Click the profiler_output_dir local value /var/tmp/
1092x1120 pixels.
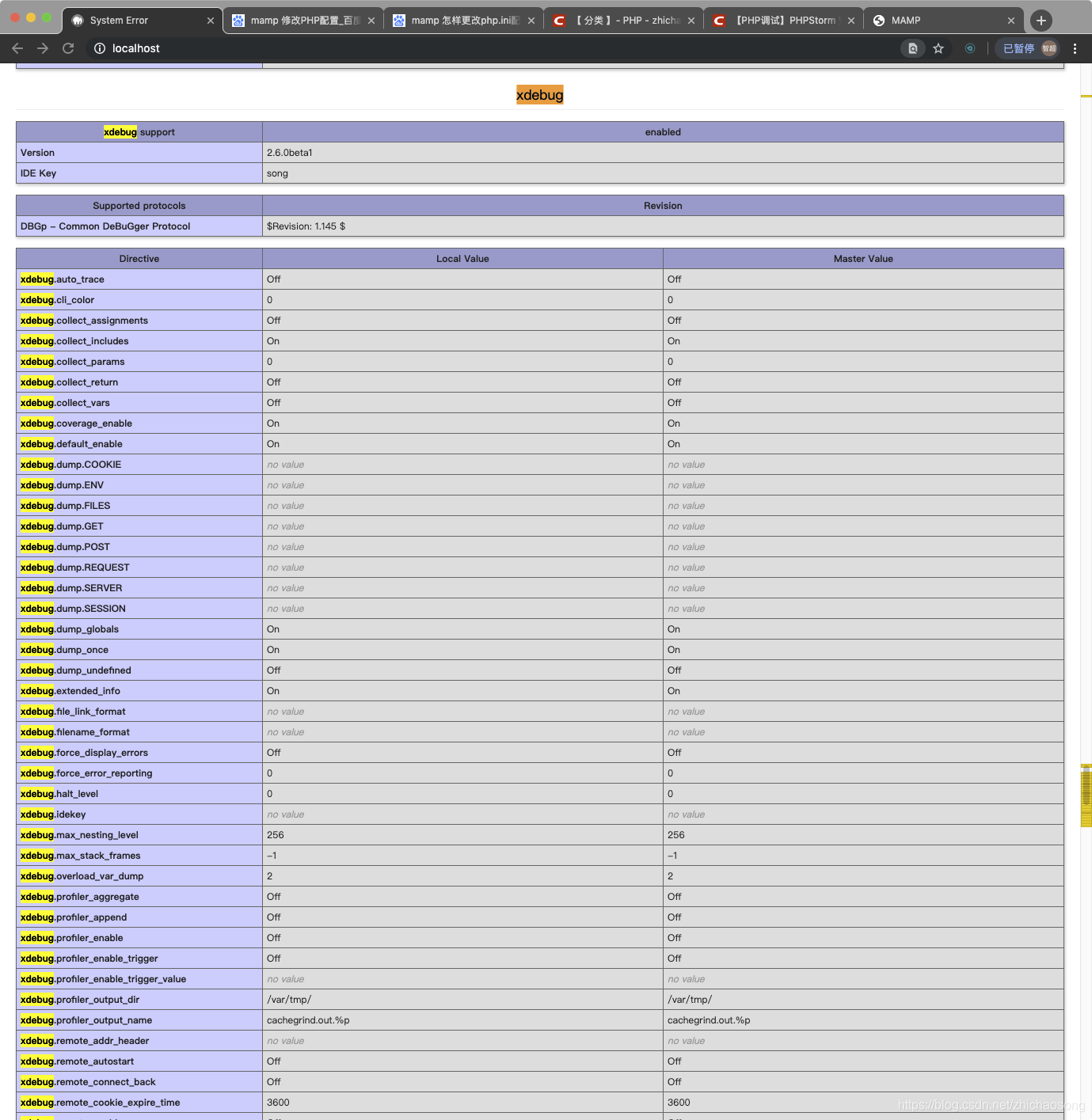[x=289, y=1000]
